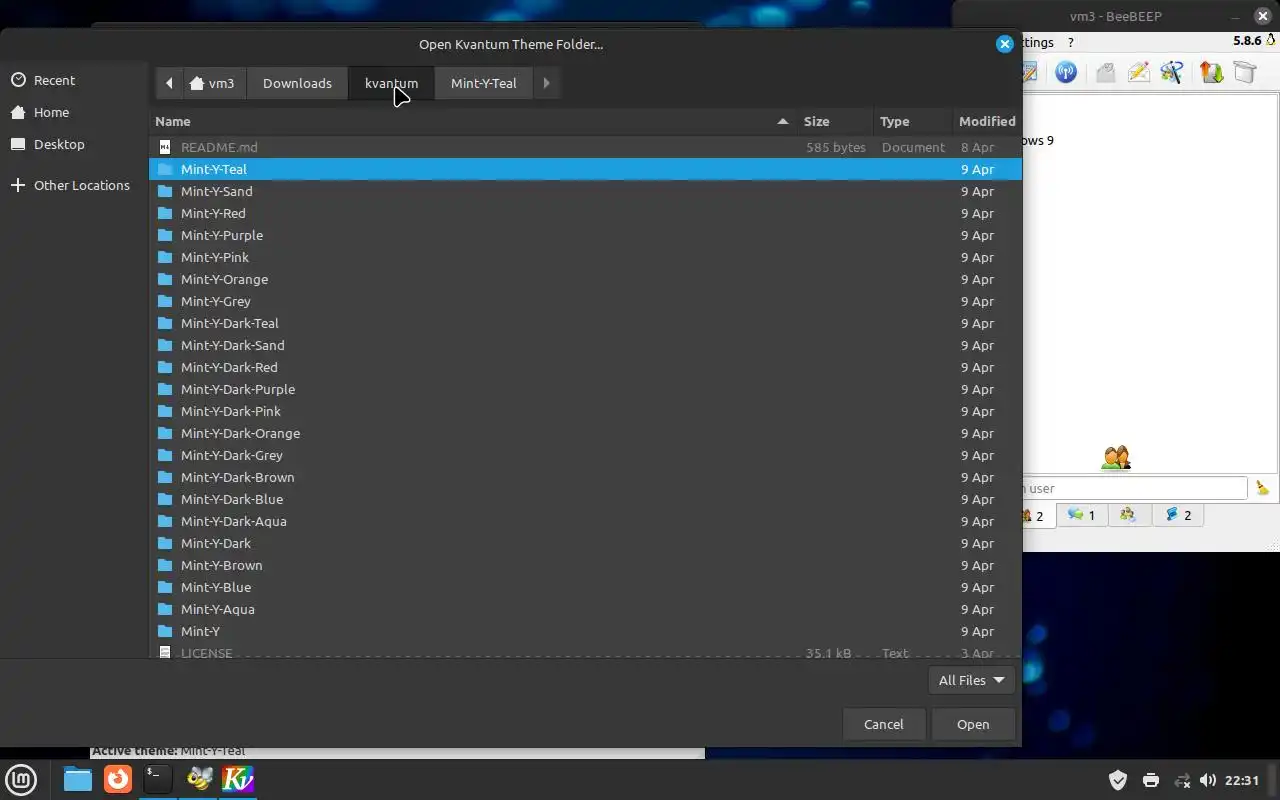Click the open box icon in BeeBEEP

click(1244, 72)
